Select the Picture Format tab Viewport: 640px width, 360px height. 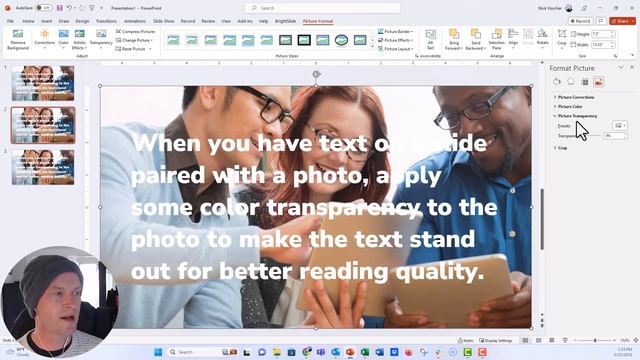(x=318, y=21)
